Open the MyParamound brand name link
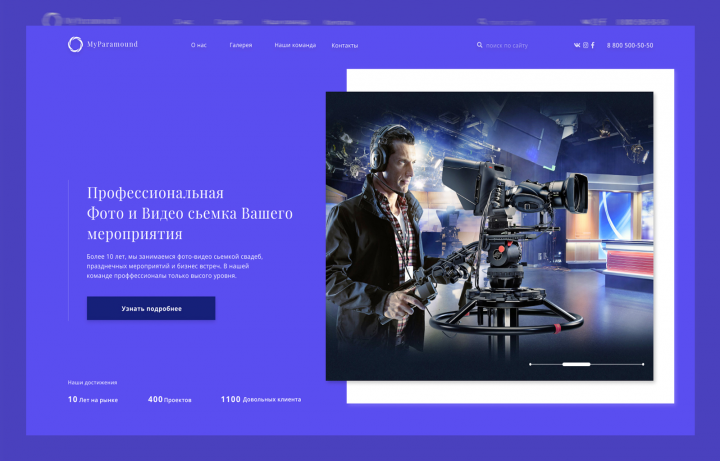 [112, 45]
